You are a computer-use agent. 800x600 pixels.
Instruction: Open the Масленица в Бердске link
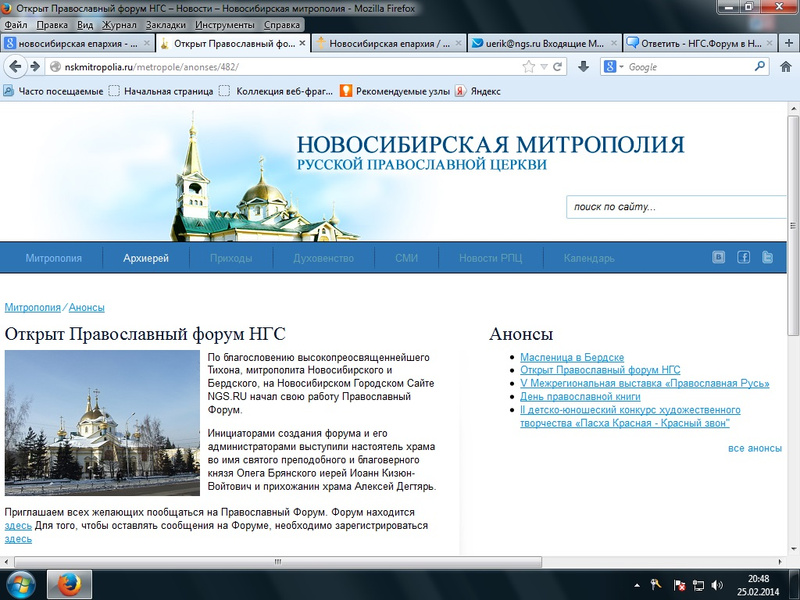click(x=572, y=357)
